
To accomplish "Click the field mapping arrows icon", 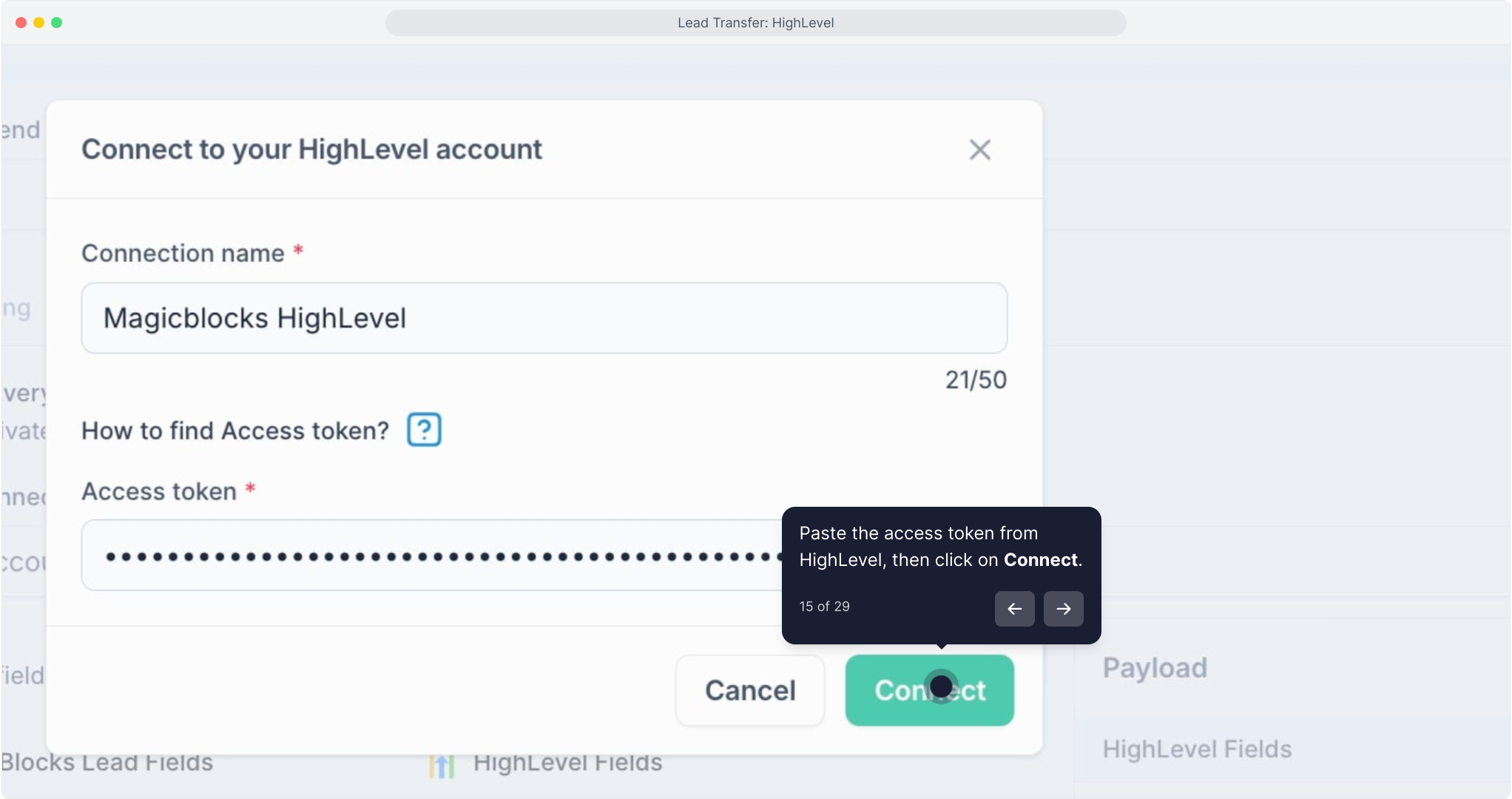I will click(x=441, y=765).
